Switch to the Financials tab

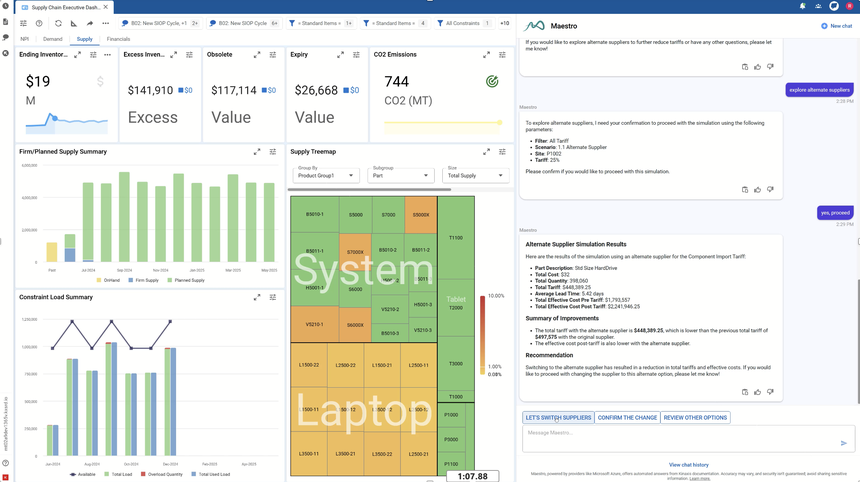(118, 39)
